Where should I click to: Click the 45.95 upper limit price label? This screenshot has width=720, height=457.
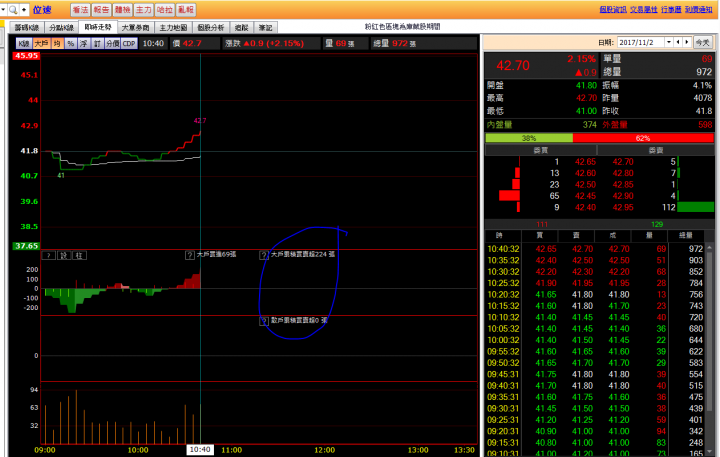26,56
